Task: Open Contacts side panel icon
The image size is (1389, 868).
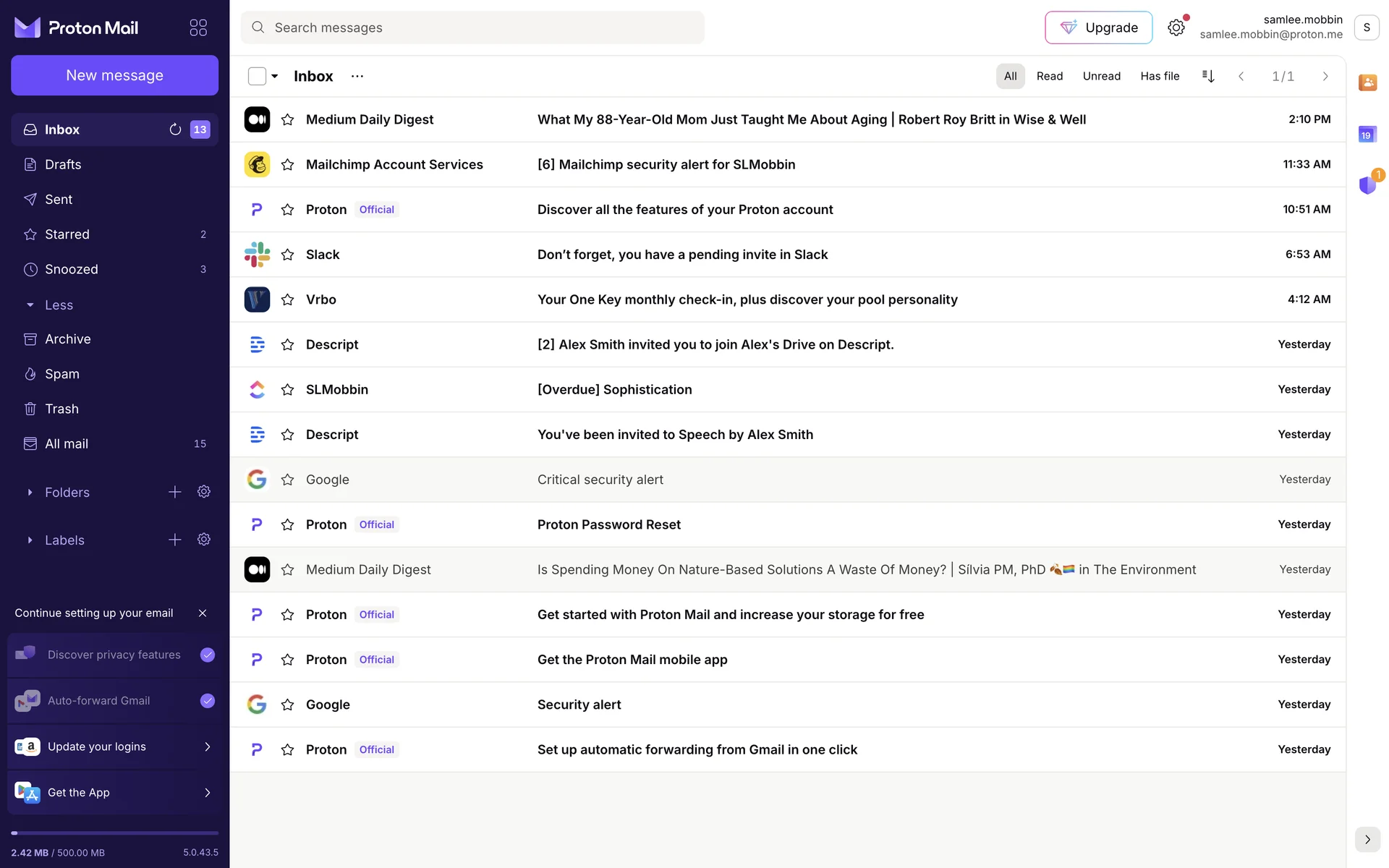Action: (1367, 82)
